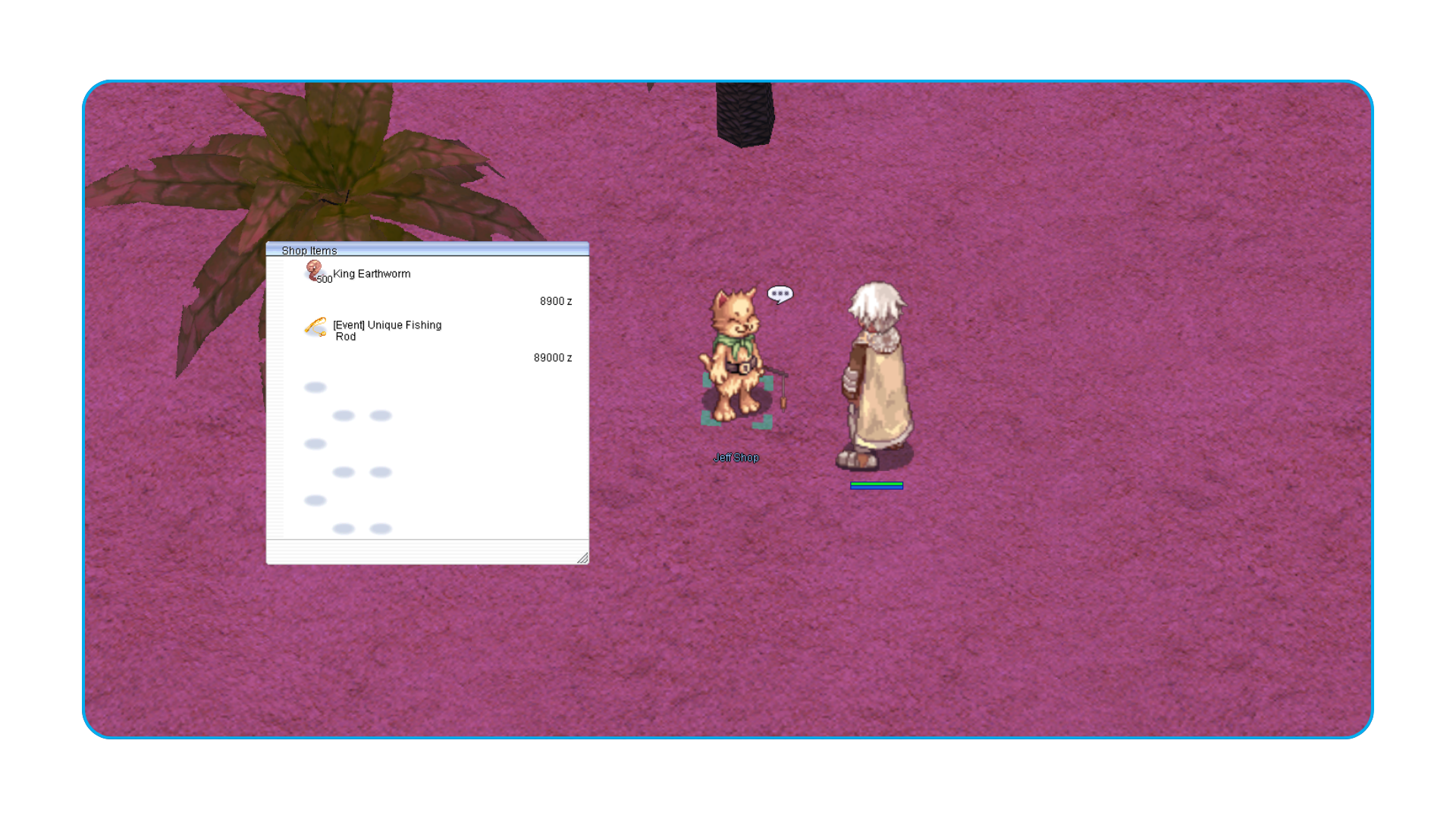This screenshot has width=1456, height=819.
Task: Click the cat merchant NPC
Action: click(734, 356)
